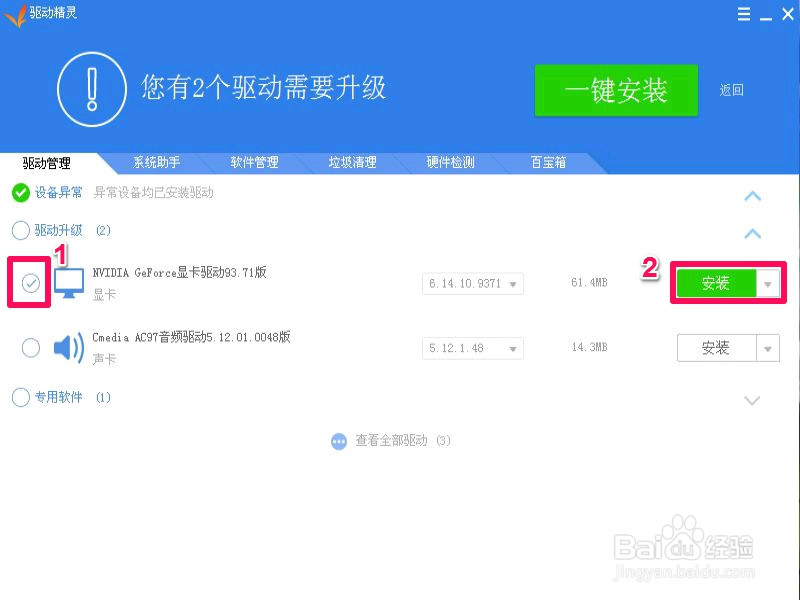Open arrow next to Cmedia 安装 button

click(768, 348)
